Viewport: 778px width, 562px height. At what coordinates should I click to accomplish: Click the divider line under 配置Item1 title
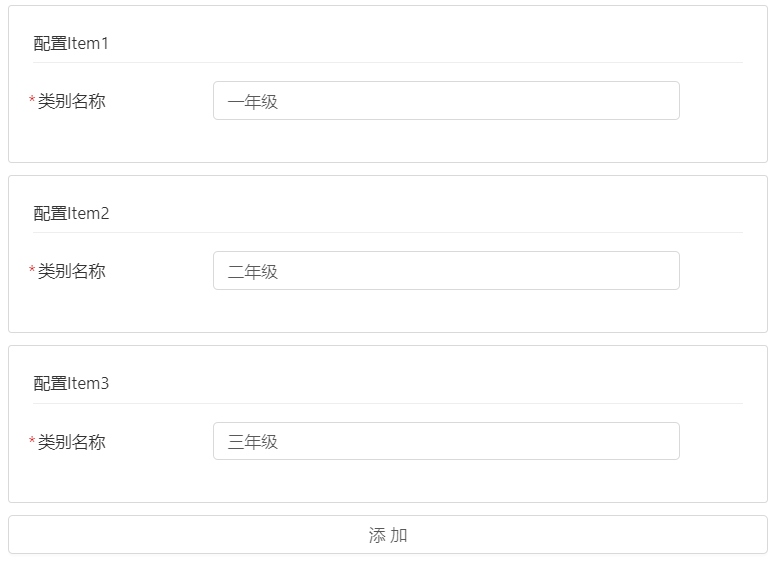[x=388, y=62]
